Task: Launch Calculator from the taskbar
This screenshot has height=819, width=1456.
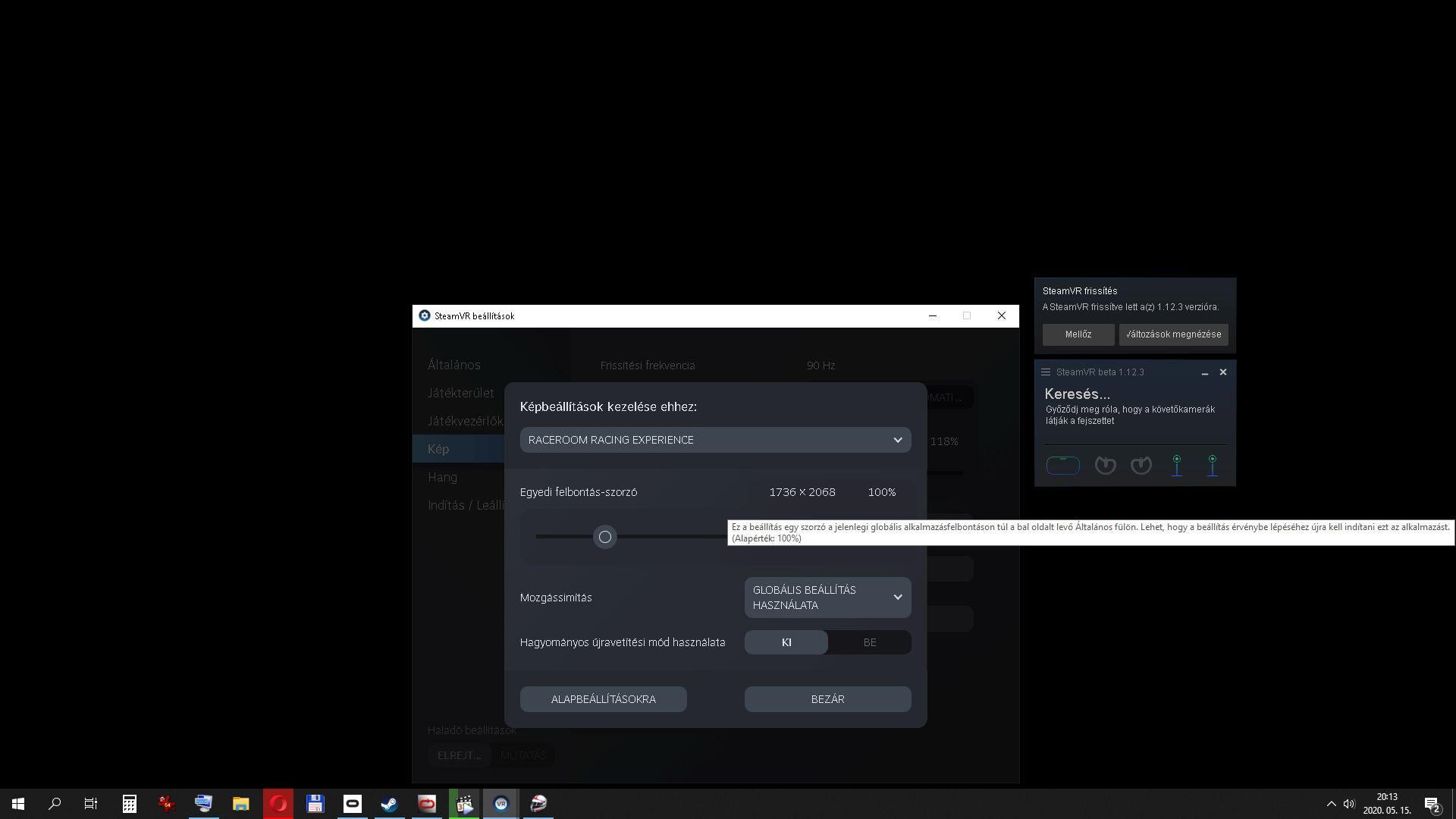Action: [x=130, y=804]
